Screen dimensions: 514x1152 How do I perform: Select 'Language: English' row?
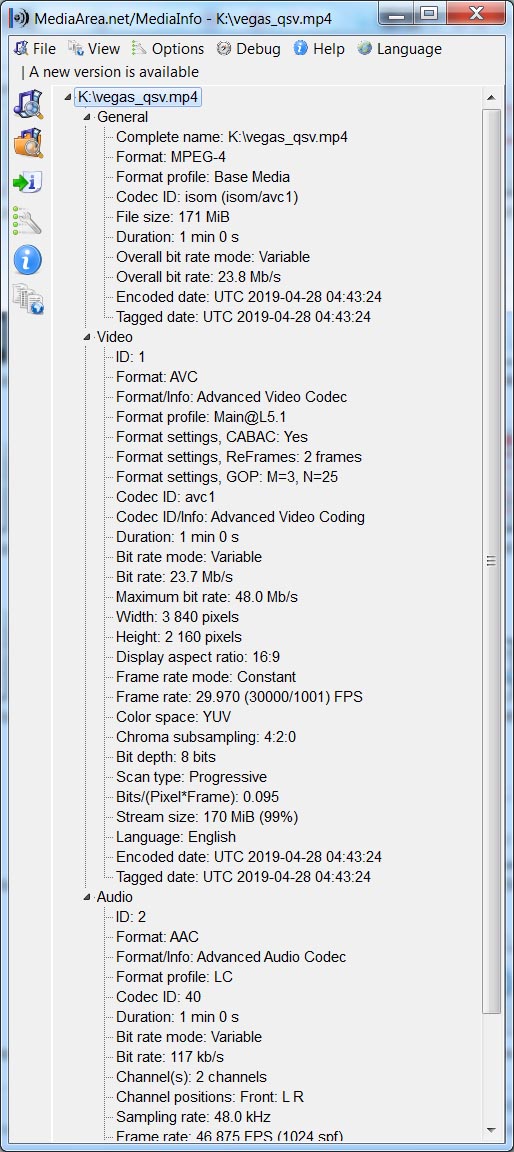pos(176,837)
